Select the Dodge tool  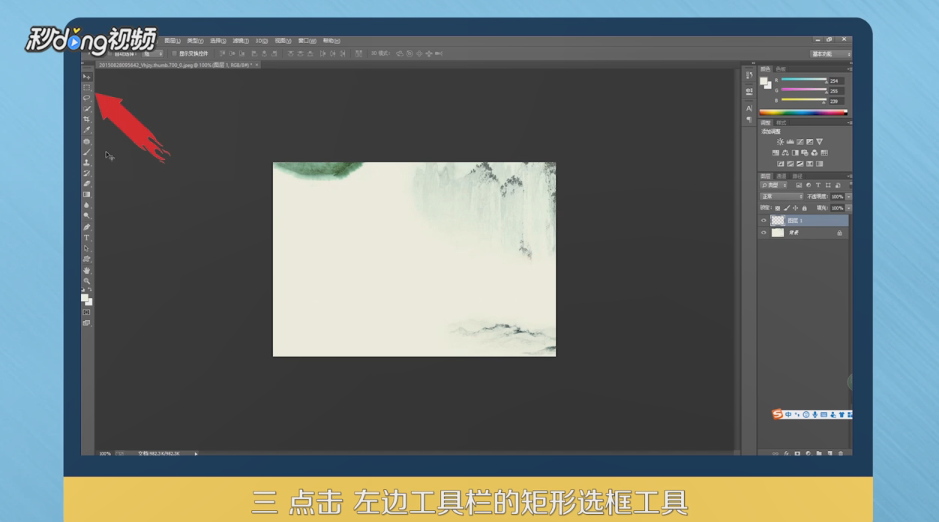click(87, 216)
